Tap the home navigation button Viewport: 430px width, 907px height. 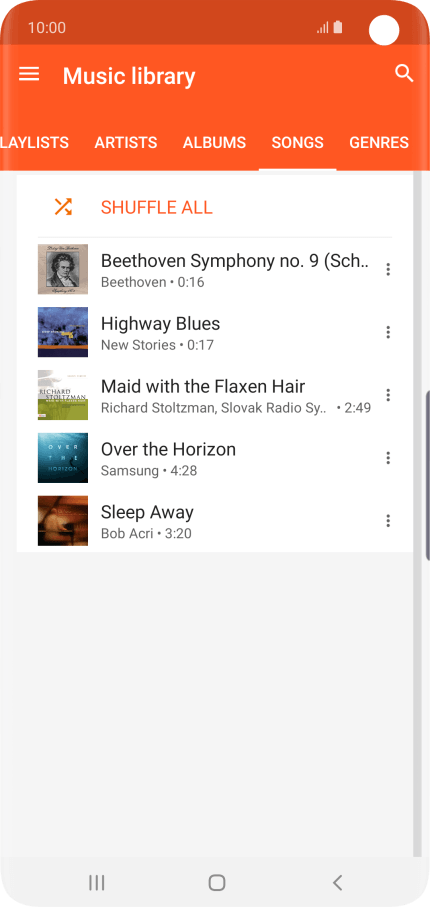point(216,882)
